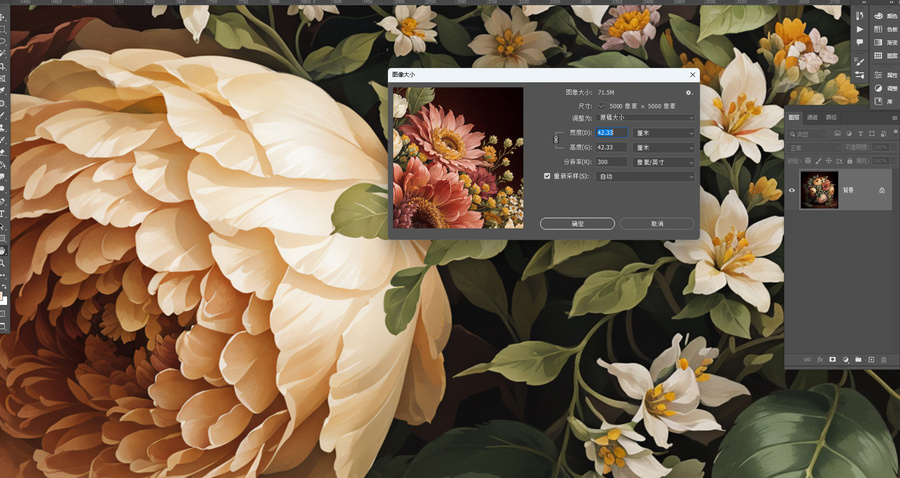Toggle shape layer filter icon
900x478 pixels.
click(872, 134)
